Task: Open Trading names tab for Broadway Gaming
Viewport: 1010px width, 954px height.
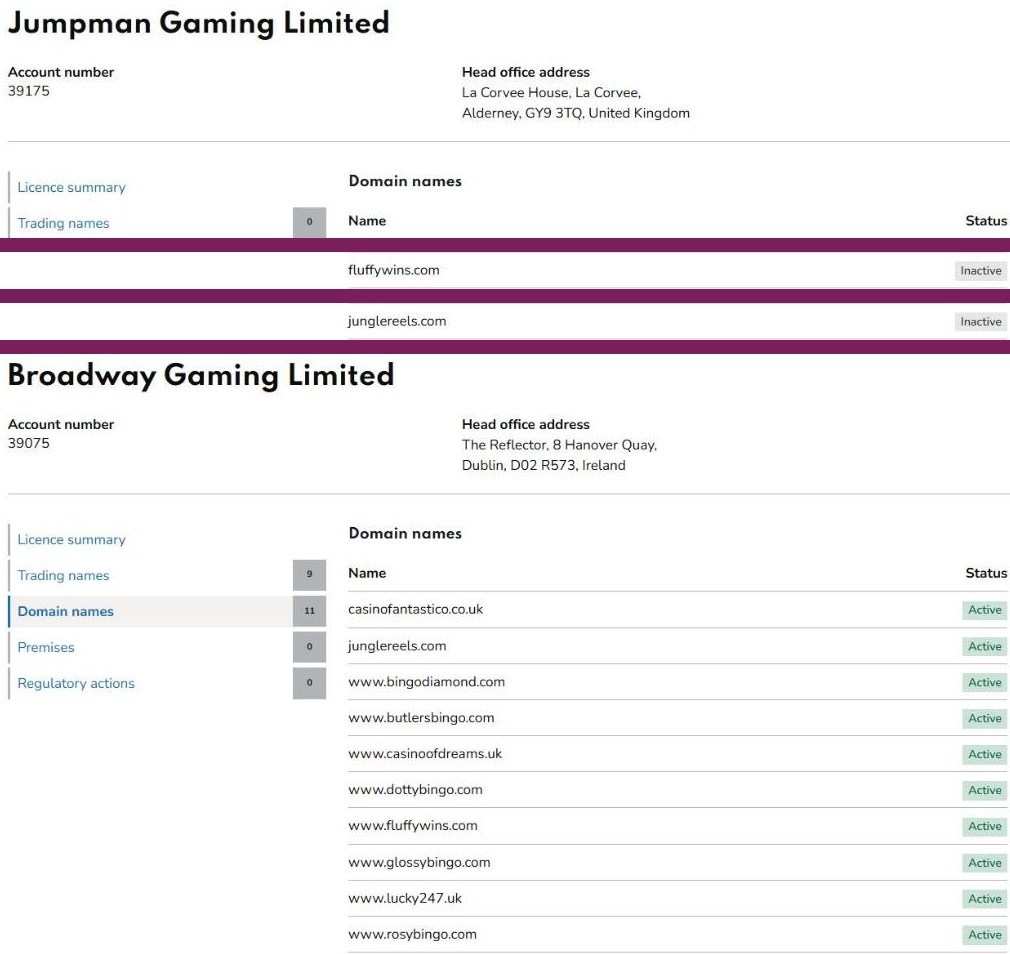Action: click(63, 575)
